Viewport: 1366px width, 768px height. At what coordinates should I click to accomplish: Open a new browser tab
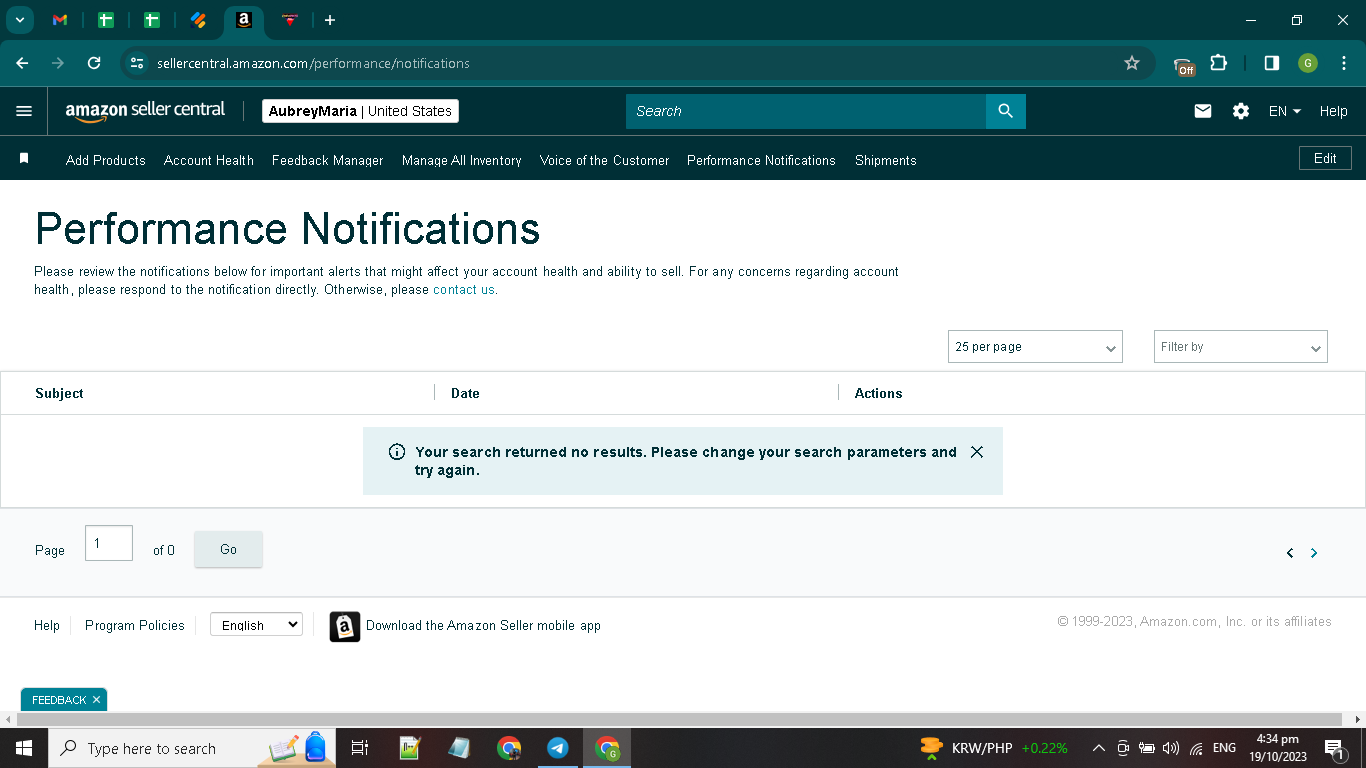pos(330,20)
